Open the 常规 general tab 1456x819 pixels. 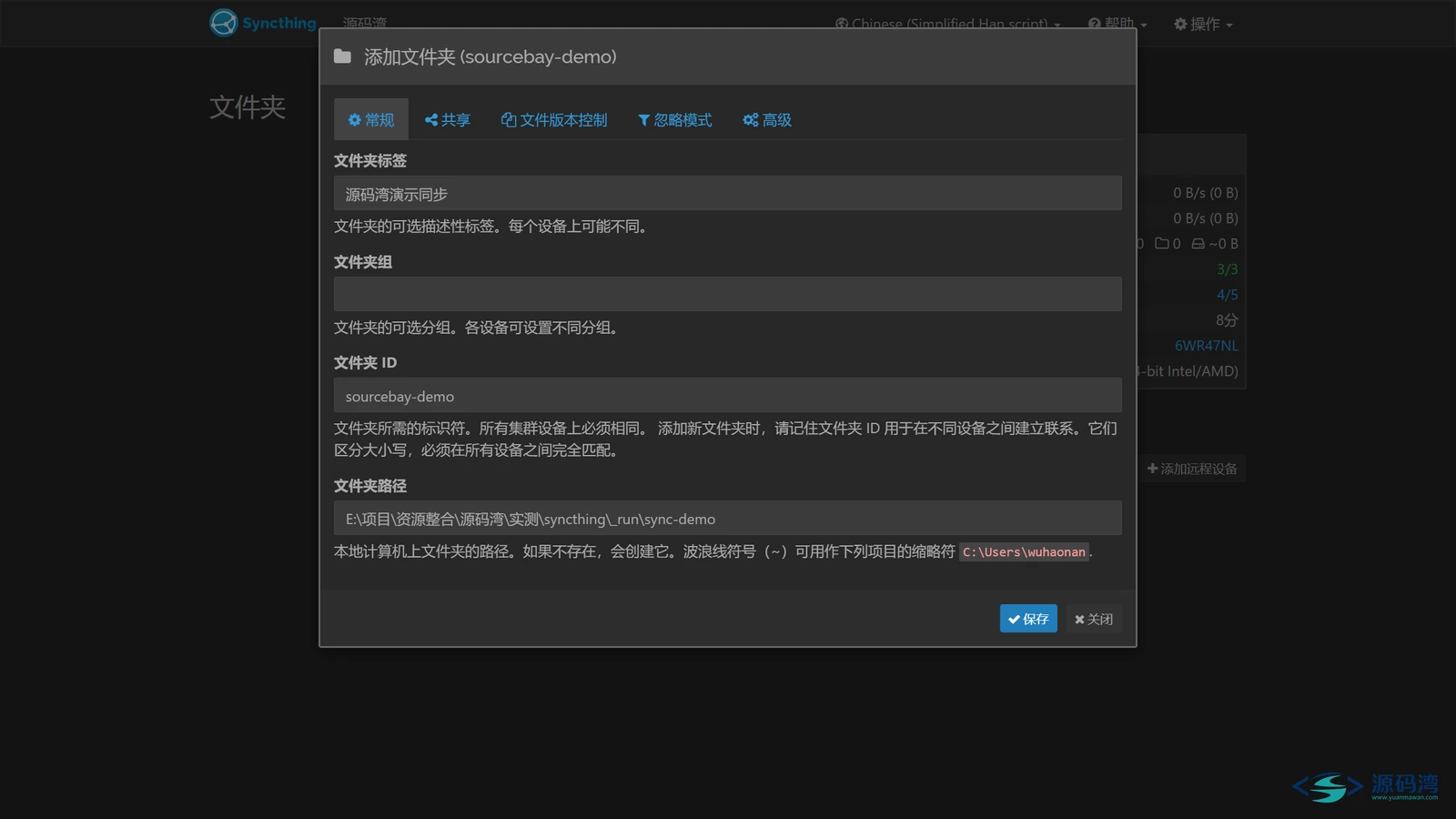coord(371,120)
